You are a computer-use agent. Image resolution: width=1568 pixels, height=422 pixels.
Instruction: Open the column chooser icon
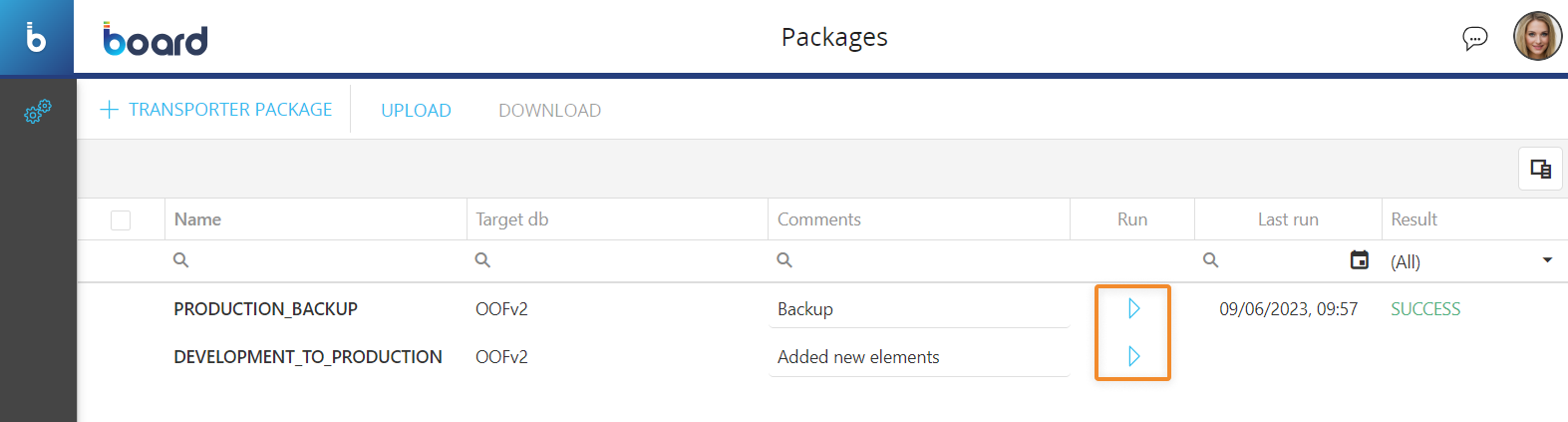pyautogui.click(x=1540, y=169)
